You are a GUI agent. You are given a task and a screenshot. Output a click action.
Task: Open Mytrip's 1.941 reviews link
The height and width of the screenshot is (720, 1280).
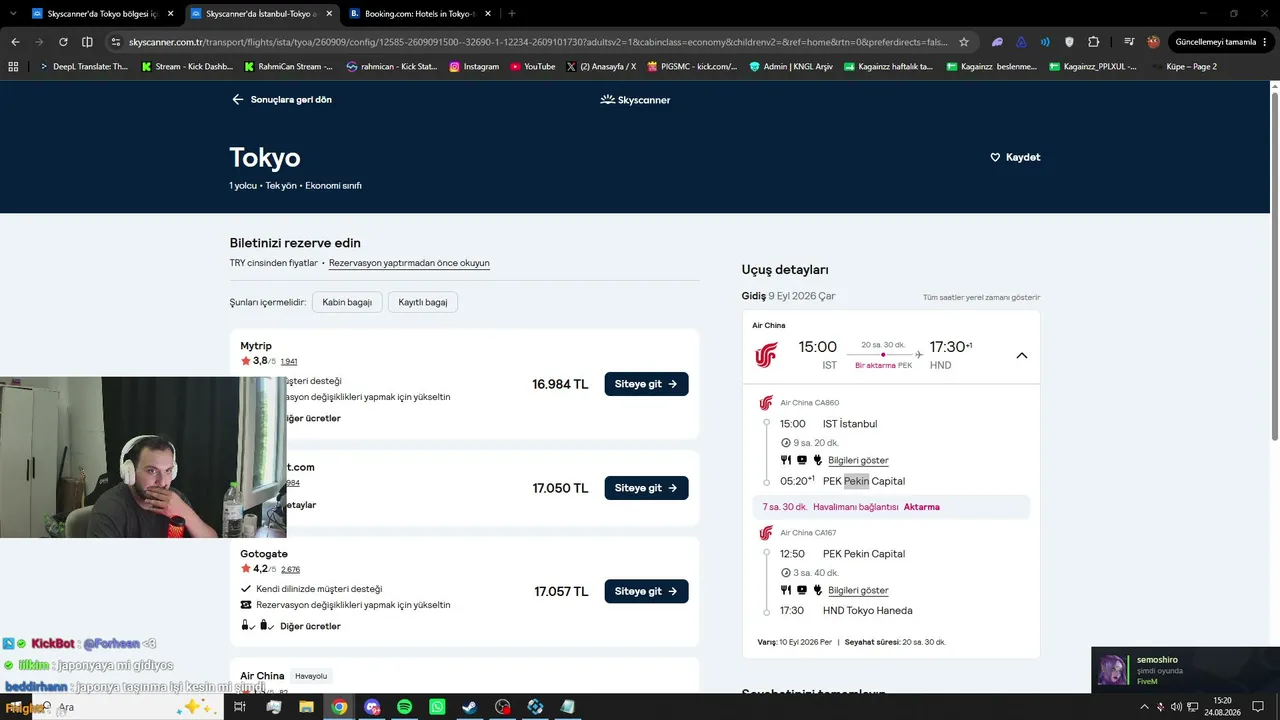[289, 361]
